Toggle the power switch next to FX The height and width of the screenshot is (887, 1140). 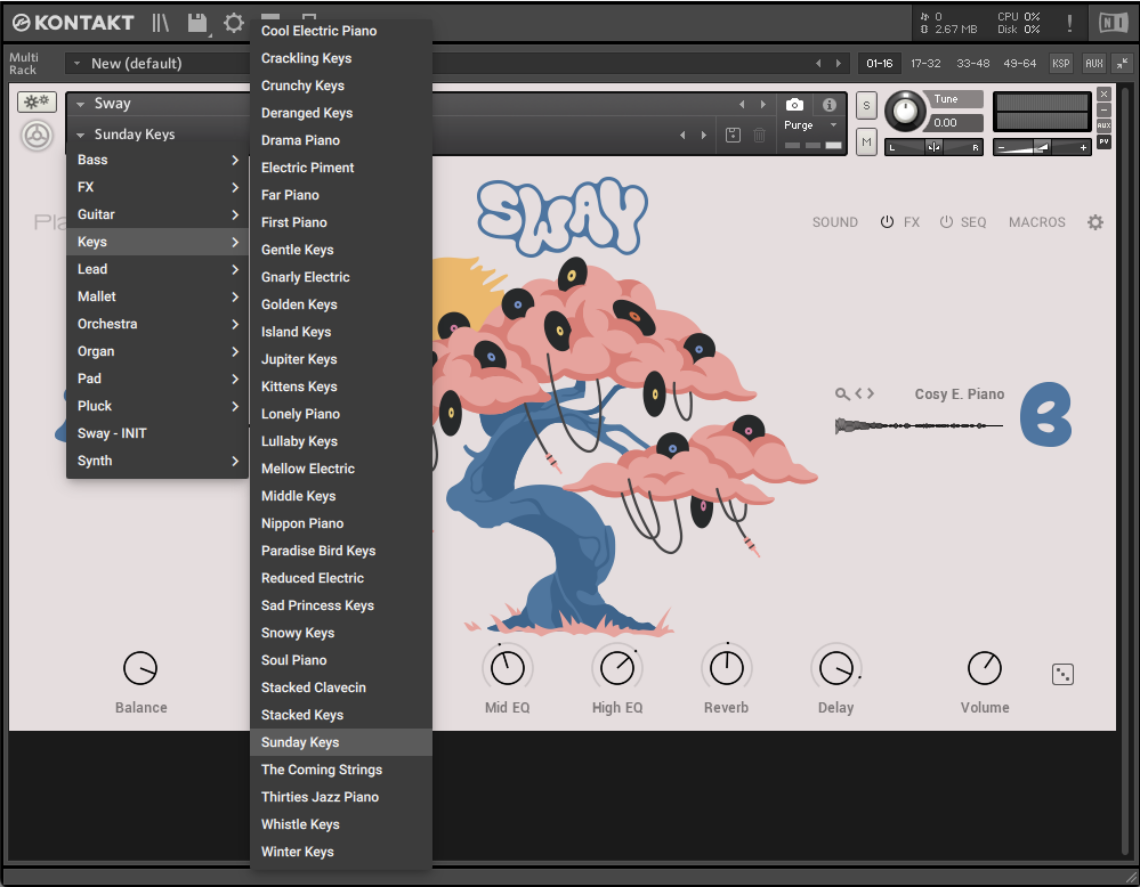pyautogui.click(x=888, y=222)
